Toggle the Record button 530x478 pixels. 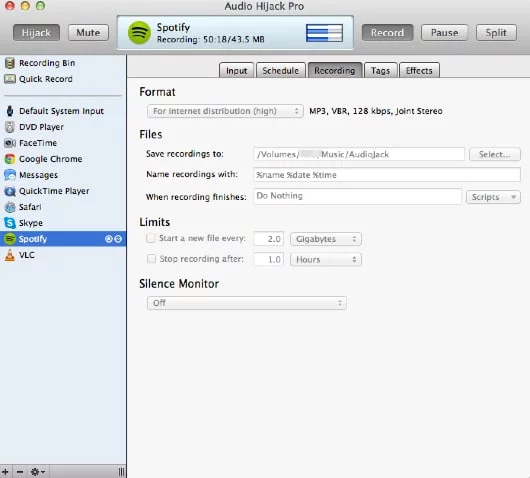[387, 33]
